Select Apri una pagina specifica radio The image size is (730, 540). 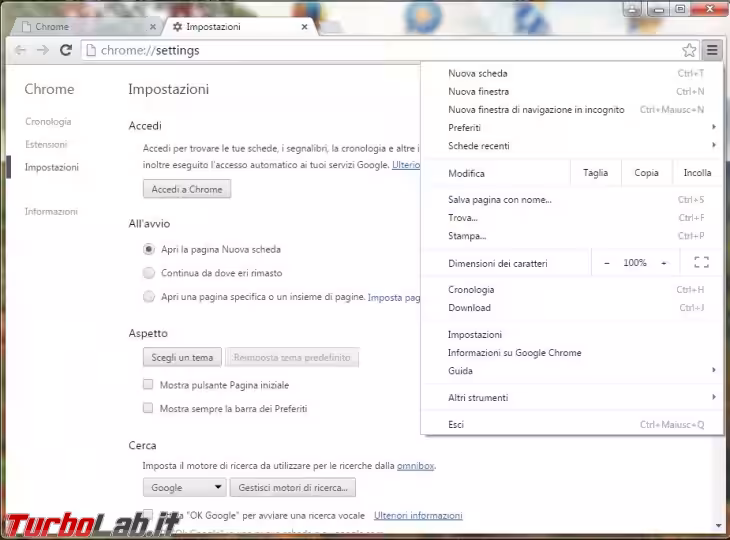click(149, 297)
